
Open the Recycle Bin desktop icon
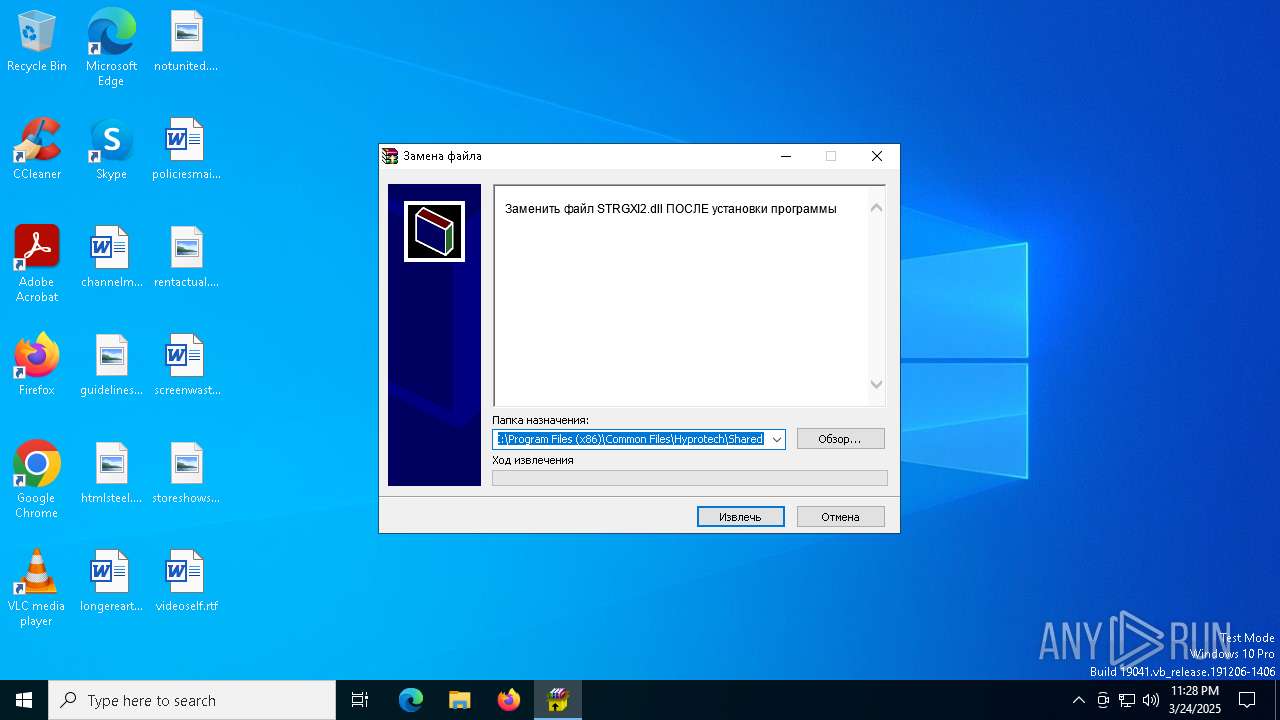[x=37, y=42]
